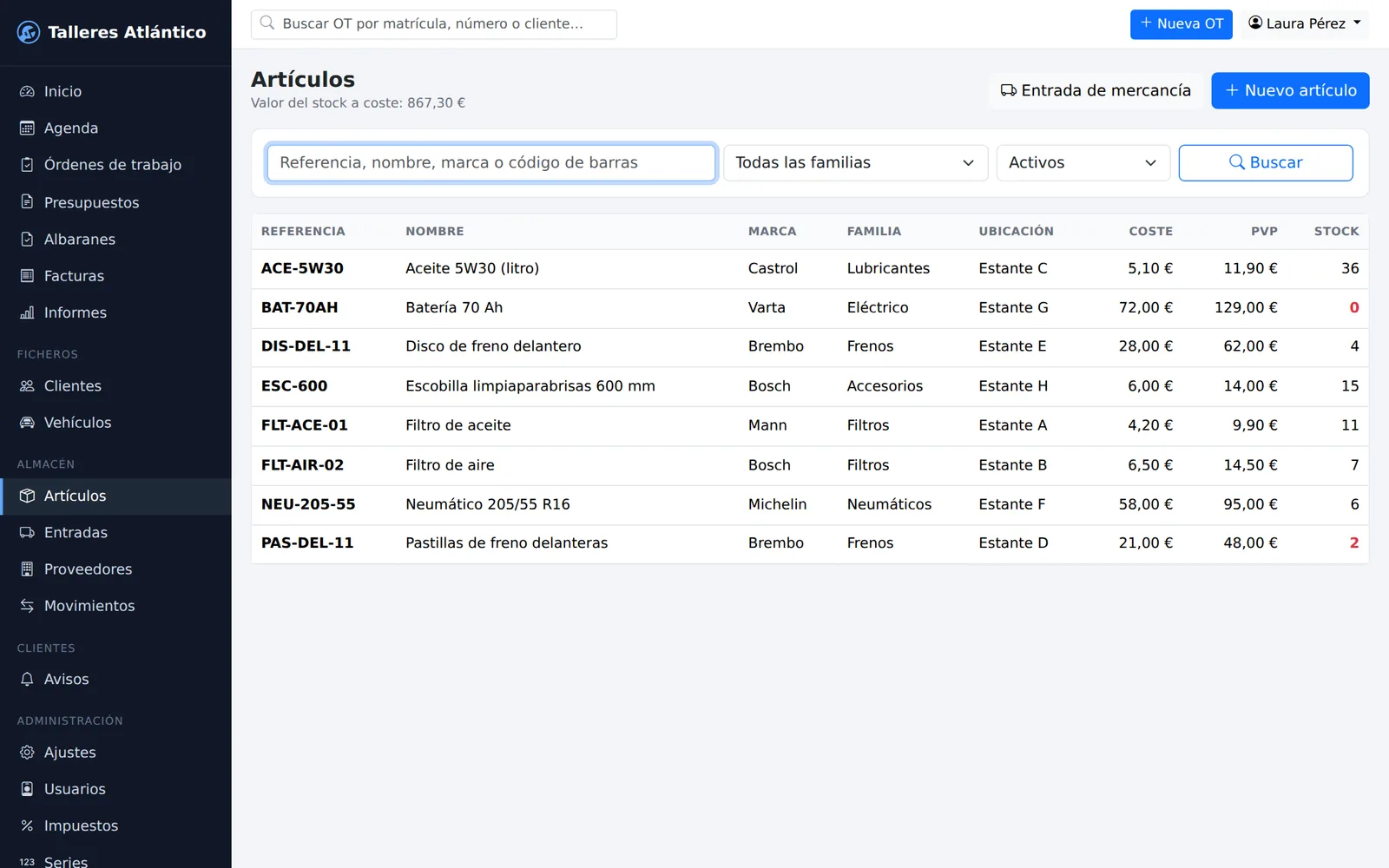Click the Buscar button

[1266, 163]
